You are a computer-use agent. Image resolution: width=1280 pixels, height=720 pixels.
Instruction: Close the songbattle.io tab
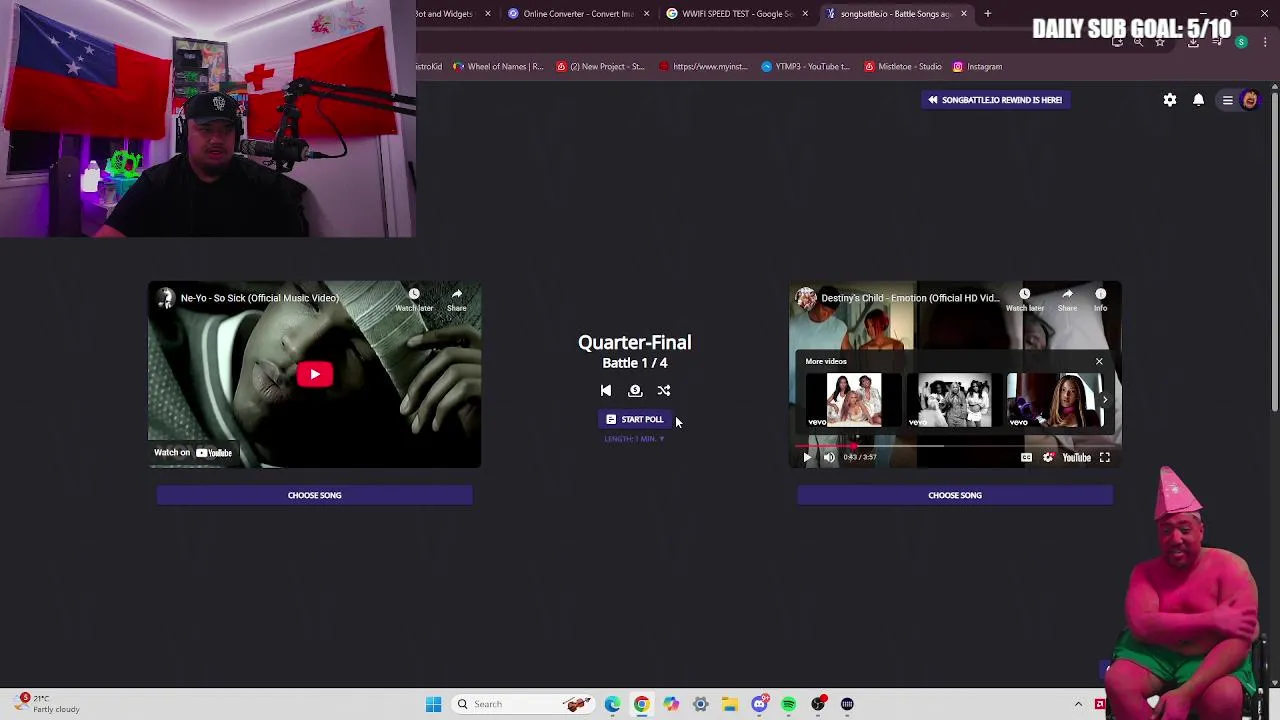pos(964,14)
